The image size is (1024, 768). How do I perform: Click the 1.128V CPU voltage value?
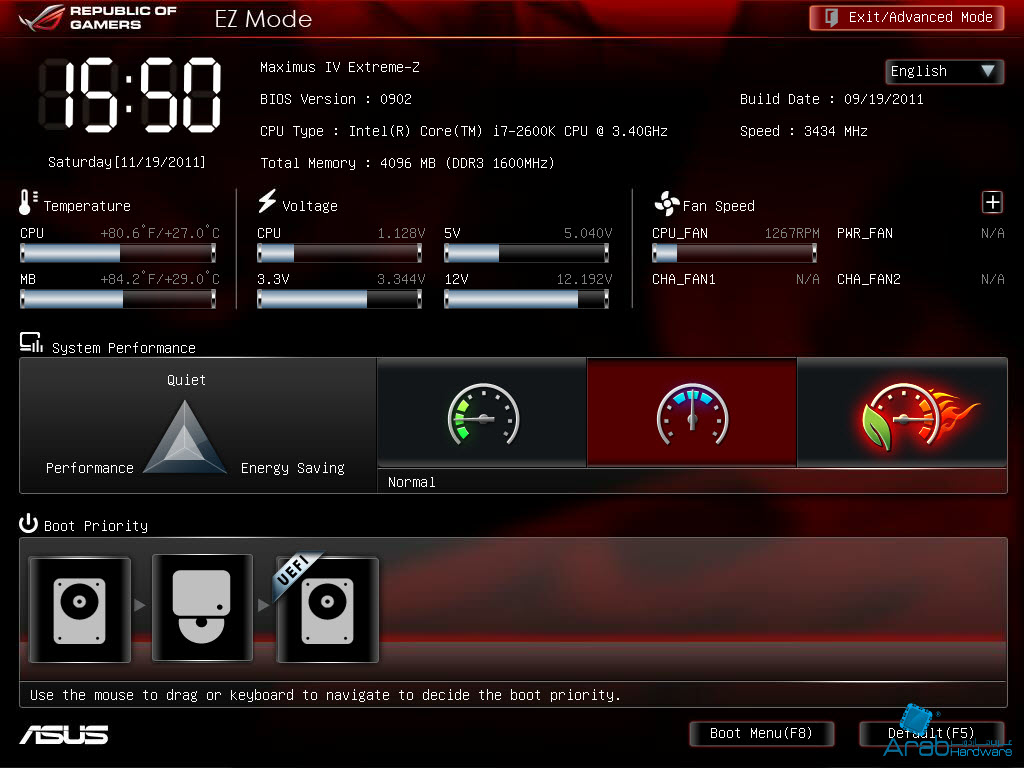tap(401, 233)
